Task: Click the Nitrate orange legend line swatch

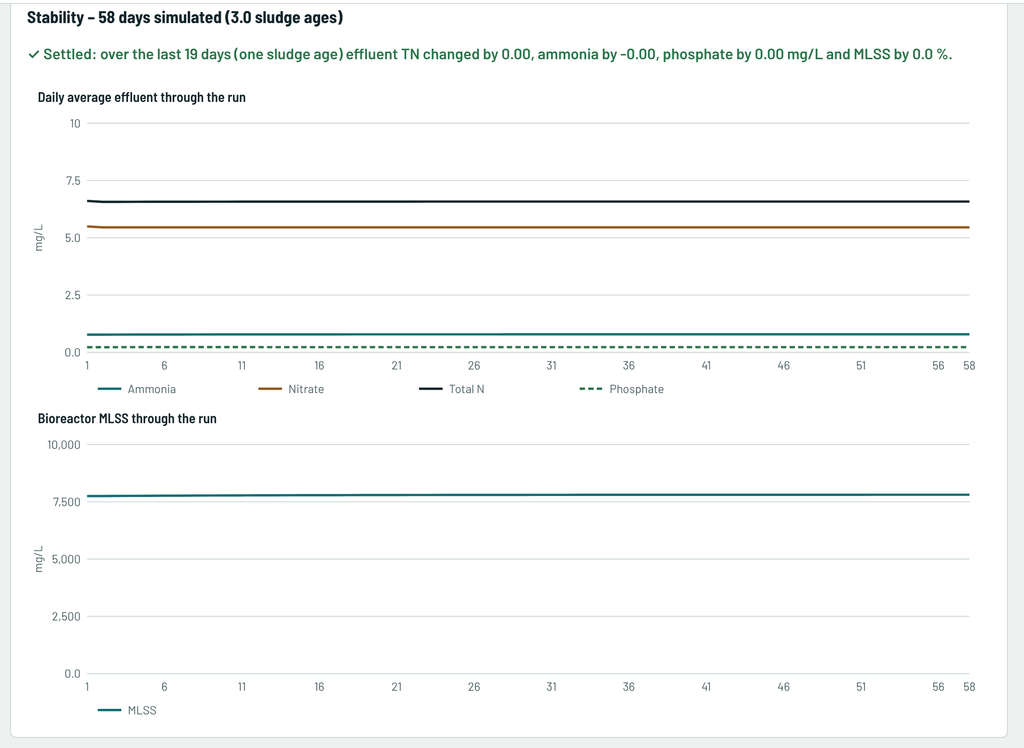Action: point(270,389)
